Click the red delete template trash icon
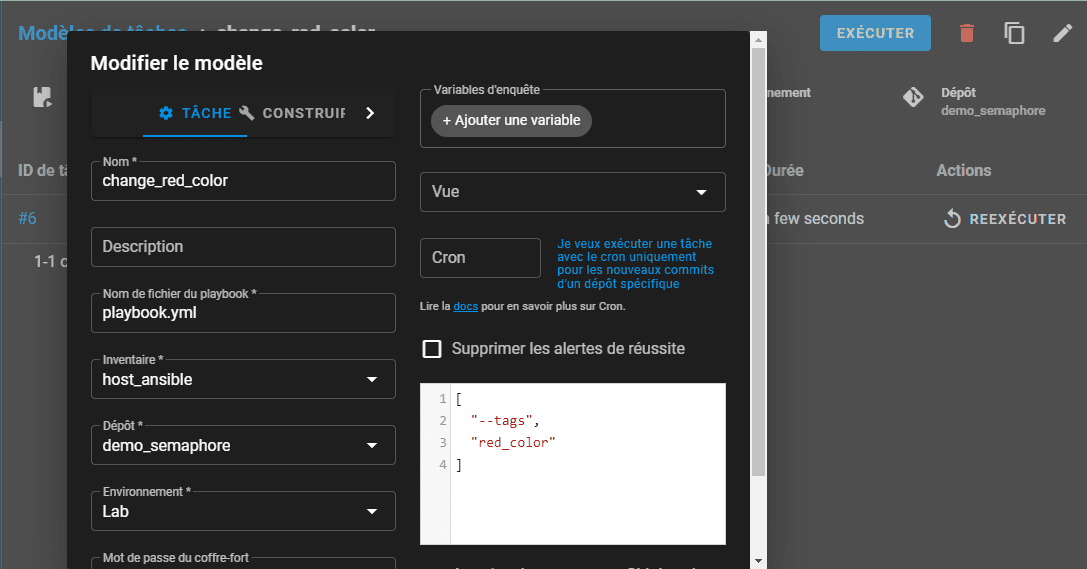This screenshot has height=569, width=1087. (x=966, y=33)
